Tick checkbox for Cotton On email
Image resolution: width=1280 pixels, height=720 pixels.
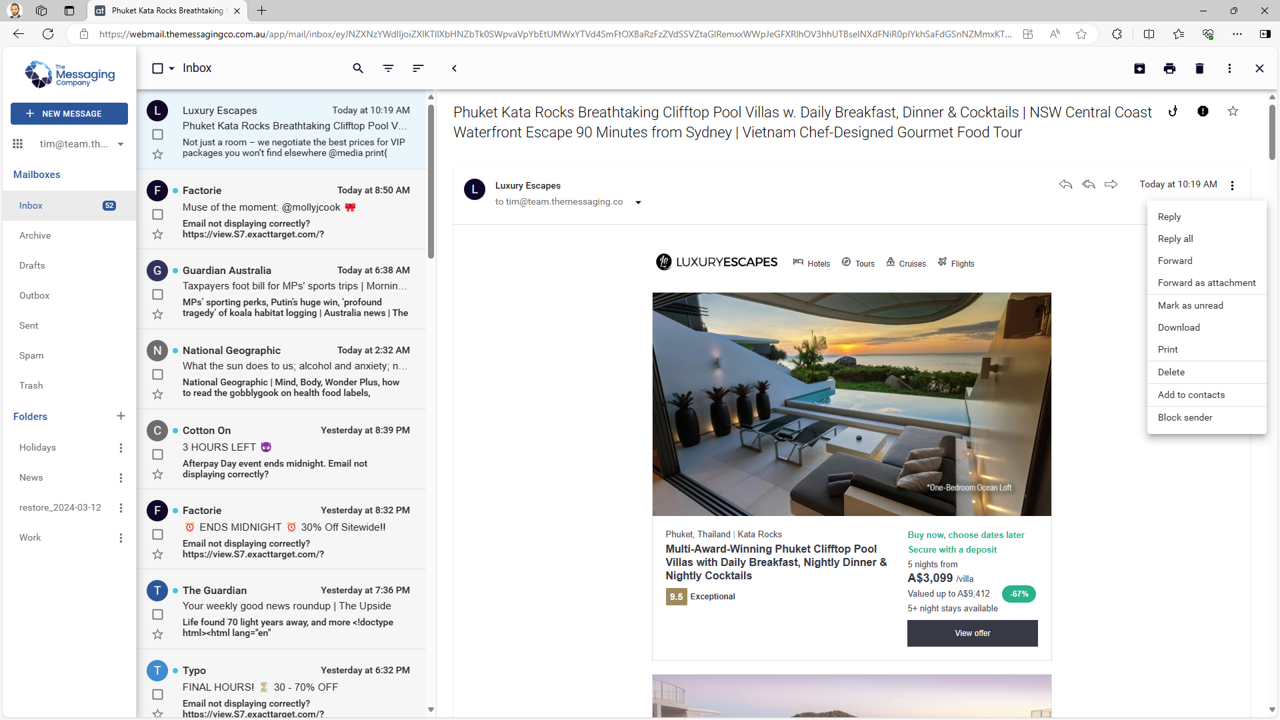coord(157,455)
